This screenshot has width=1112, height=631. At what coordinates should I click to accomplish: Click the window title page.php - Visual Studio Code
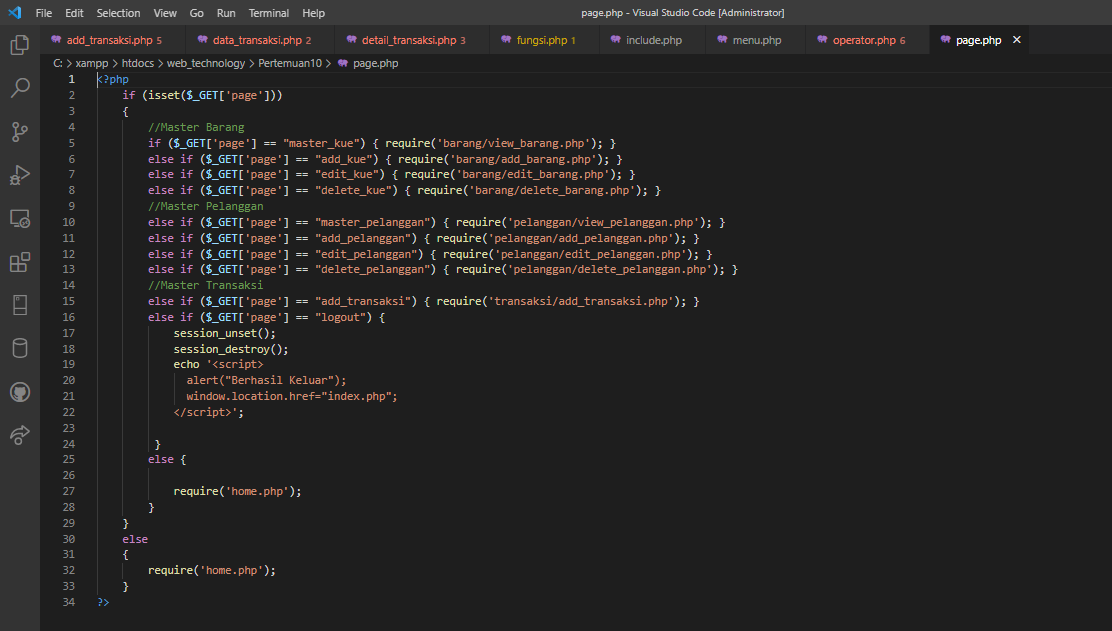(683, 13)
